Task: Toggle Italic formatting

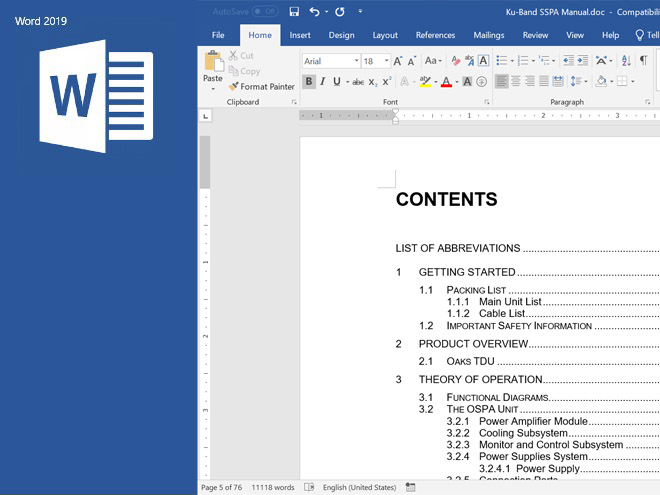Action: click(323, 82)
